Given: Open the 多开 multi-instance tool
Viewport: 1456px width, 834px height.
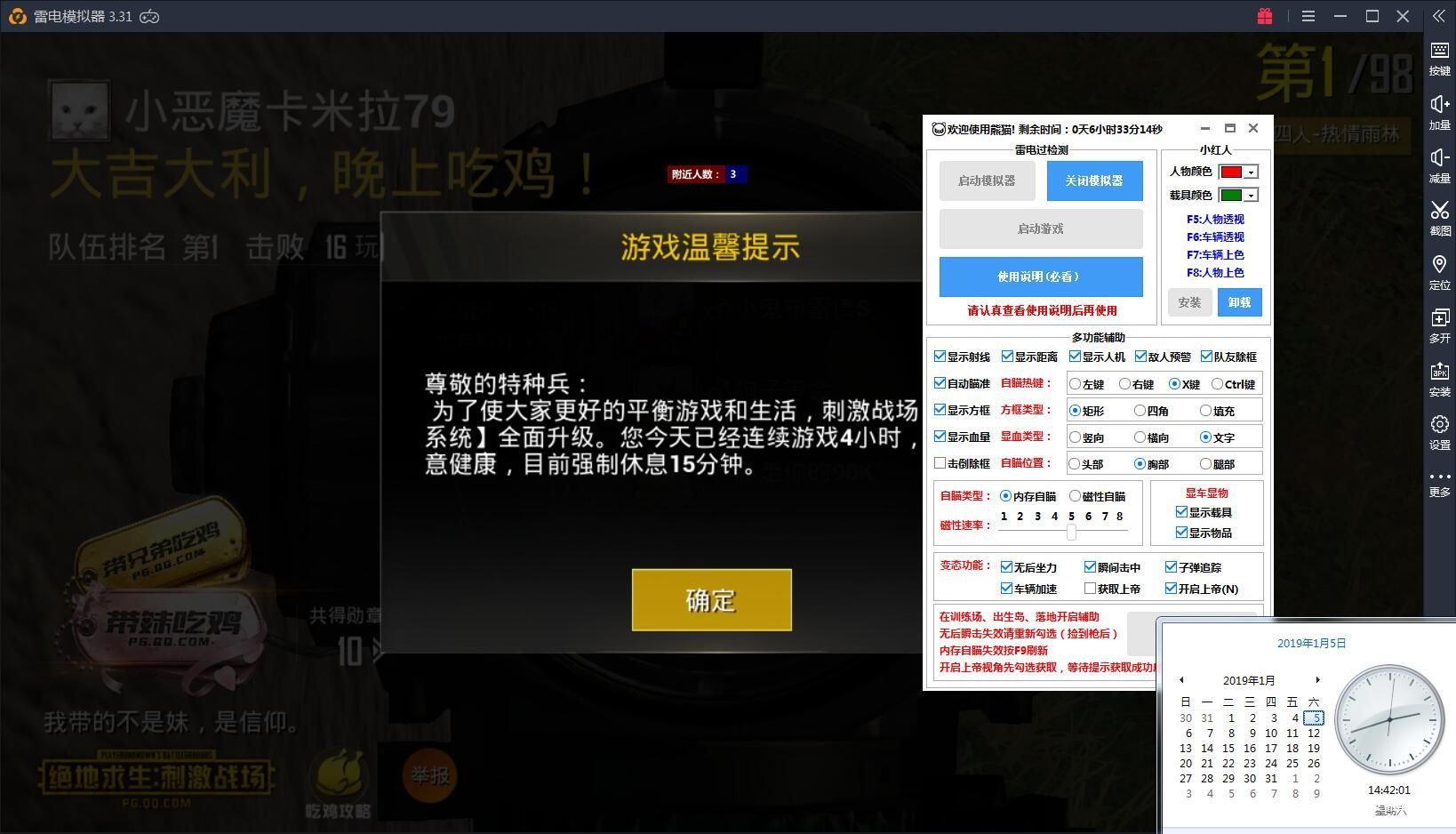Looking at the screenshot, I should coord(1440,326).
